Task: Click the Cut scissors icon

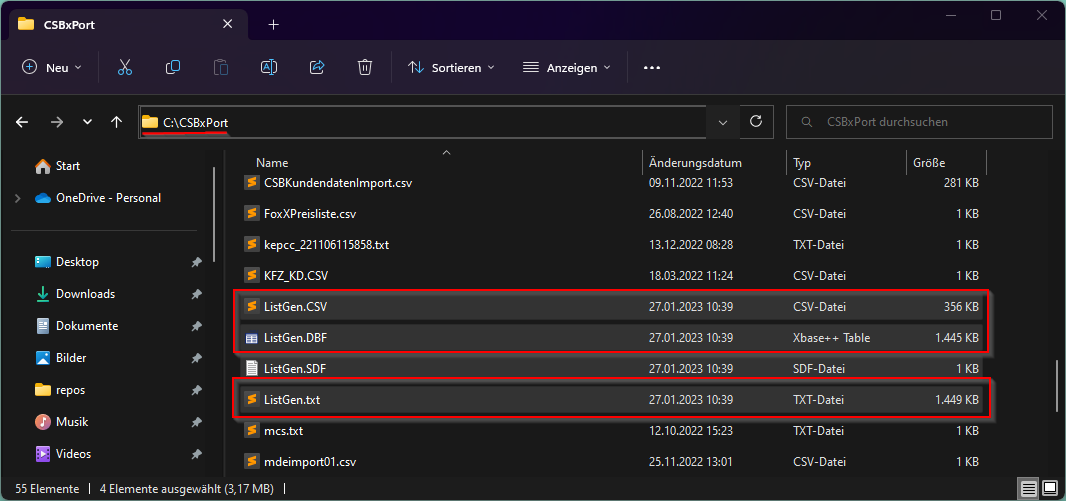Action: pyautogui.click(x=124, y=67)
